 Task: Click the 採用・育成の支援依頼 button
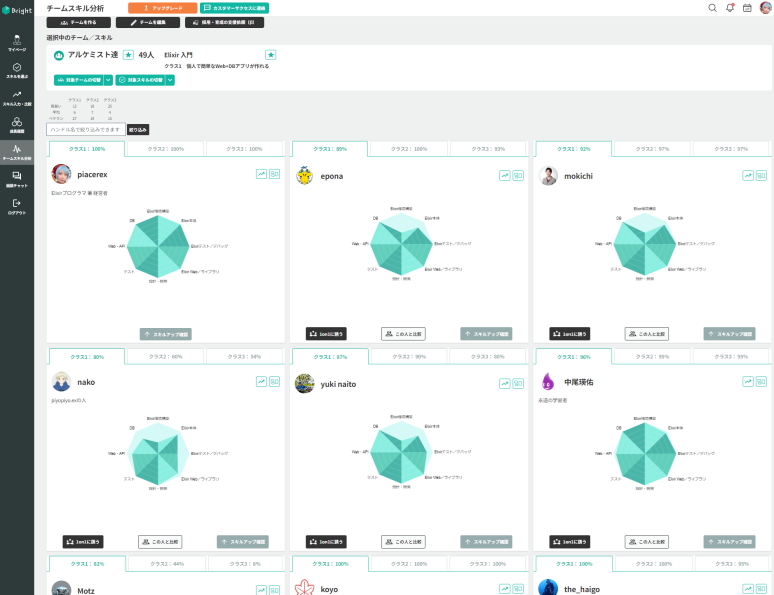[x=224, y=23]
